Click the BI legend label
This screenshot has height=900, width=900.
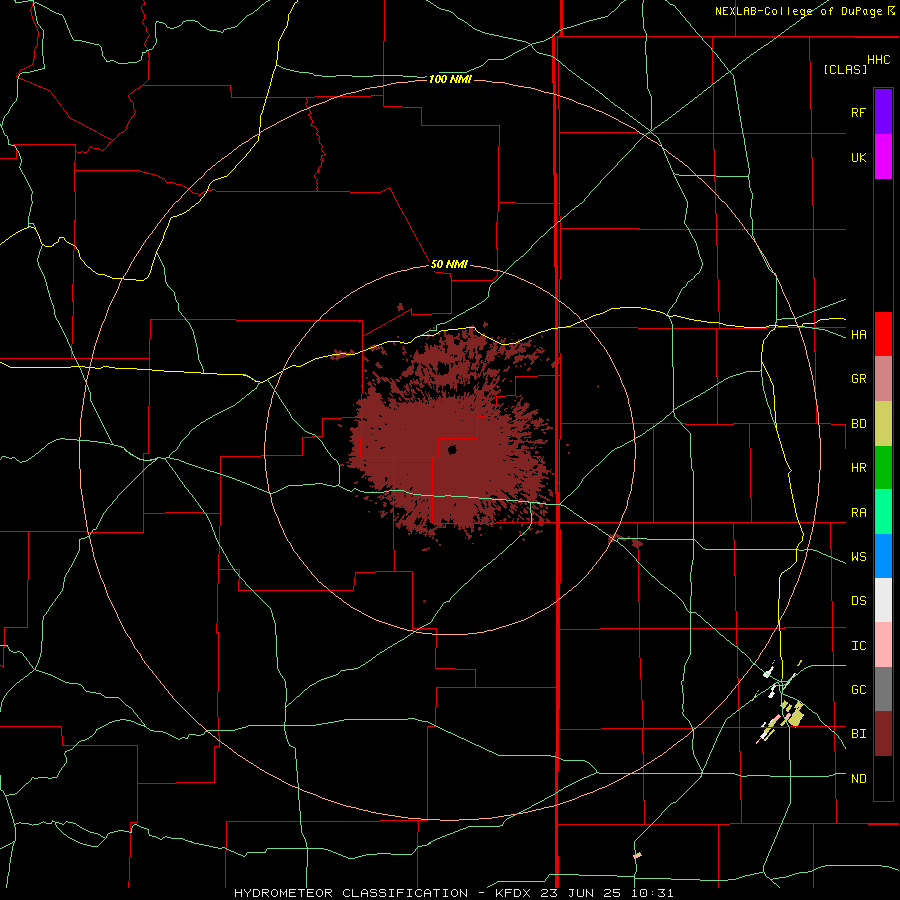pyautogui.click(x=858, y=734)
